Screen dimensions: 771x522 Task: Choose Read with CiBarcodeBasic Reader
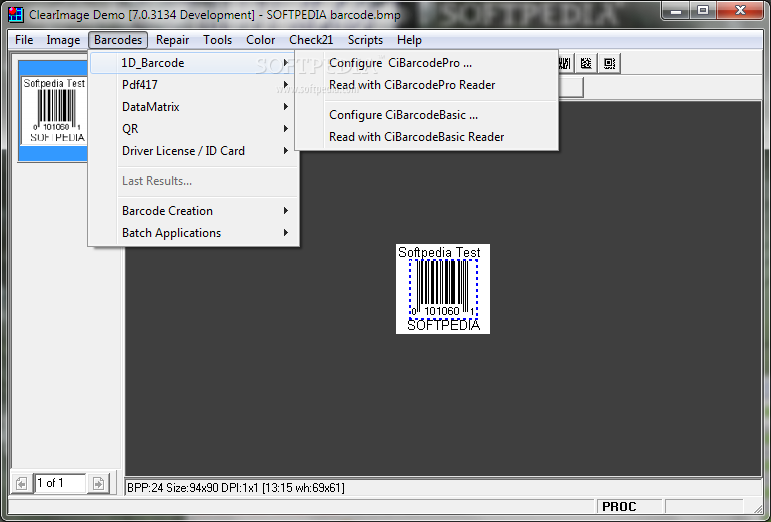coord(426,137)
